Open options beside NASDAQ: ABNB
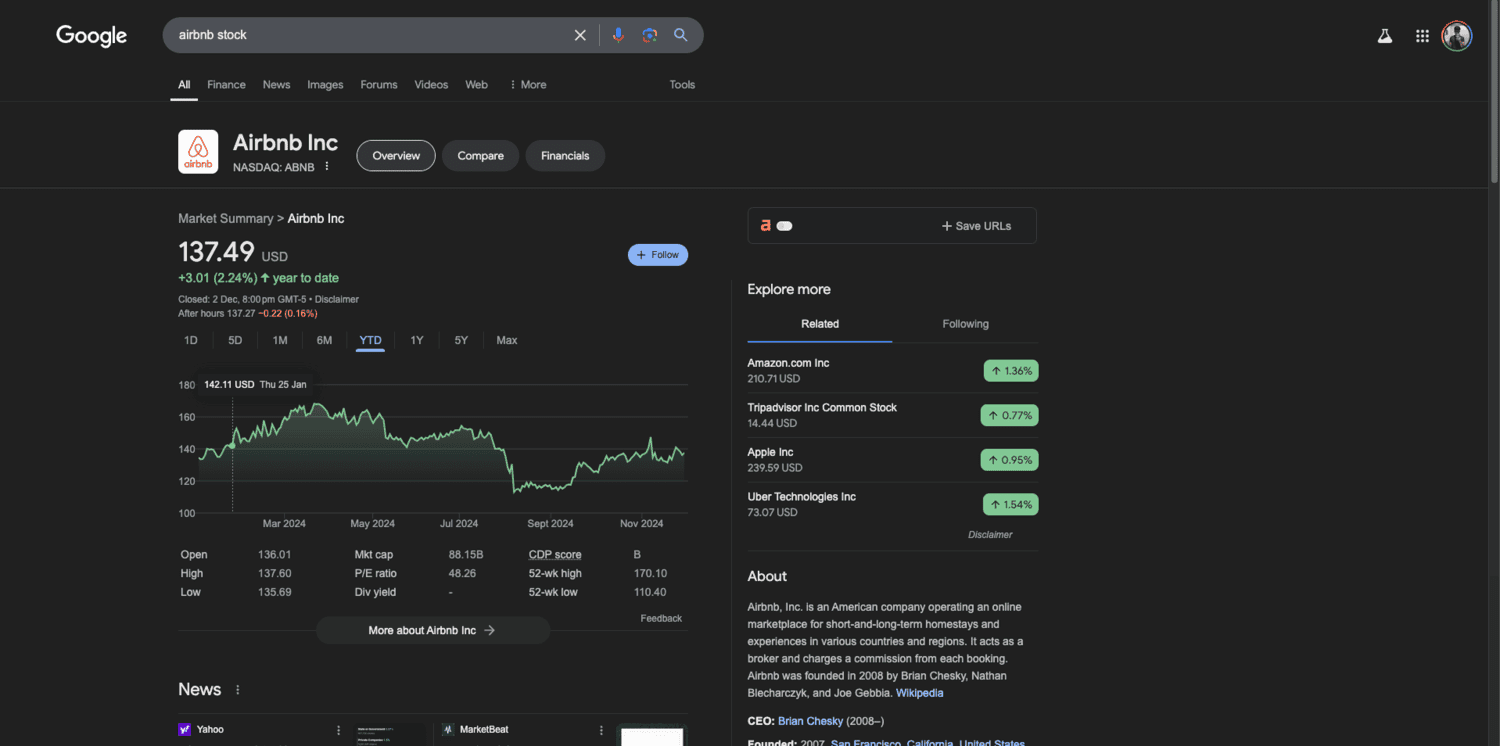The image size is (1500, 746). click(x=327, y=167)
